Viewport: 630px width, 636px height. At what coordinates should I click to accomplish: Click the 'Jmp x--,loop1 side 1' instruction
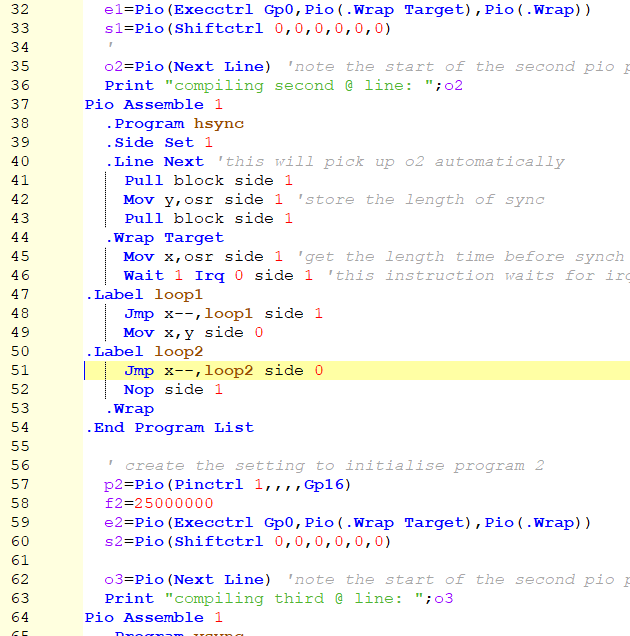point(223,314)
